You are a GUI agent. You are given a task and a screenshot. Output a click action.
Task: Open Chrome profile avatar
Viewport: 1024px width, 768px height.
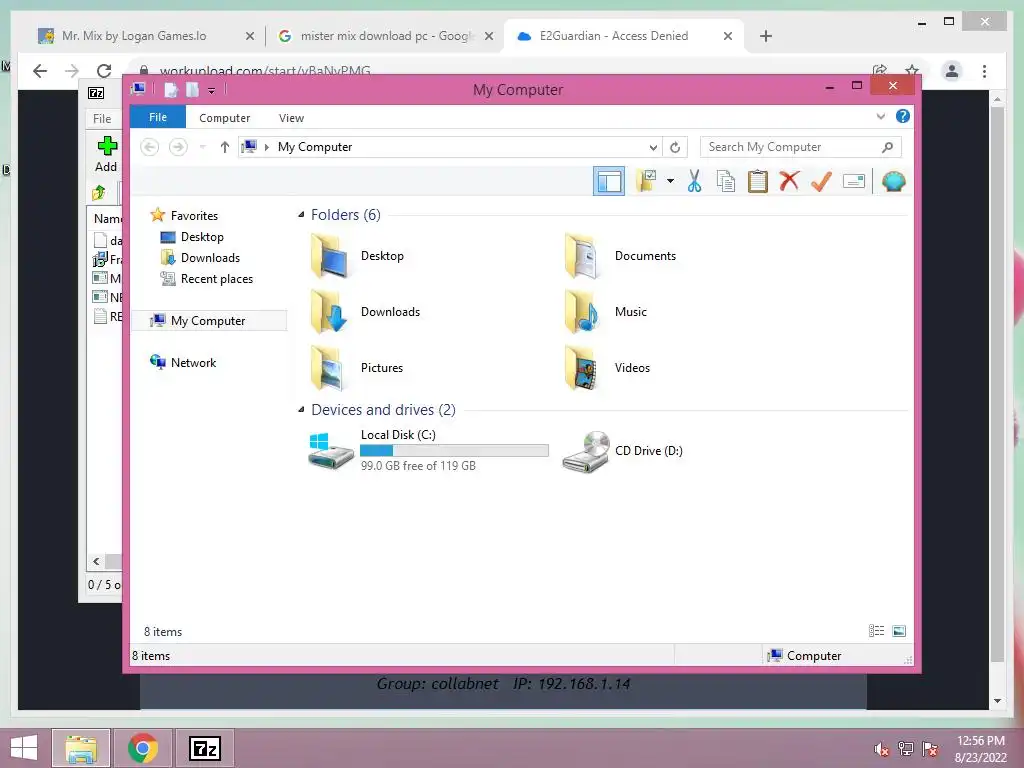(952, 71)
